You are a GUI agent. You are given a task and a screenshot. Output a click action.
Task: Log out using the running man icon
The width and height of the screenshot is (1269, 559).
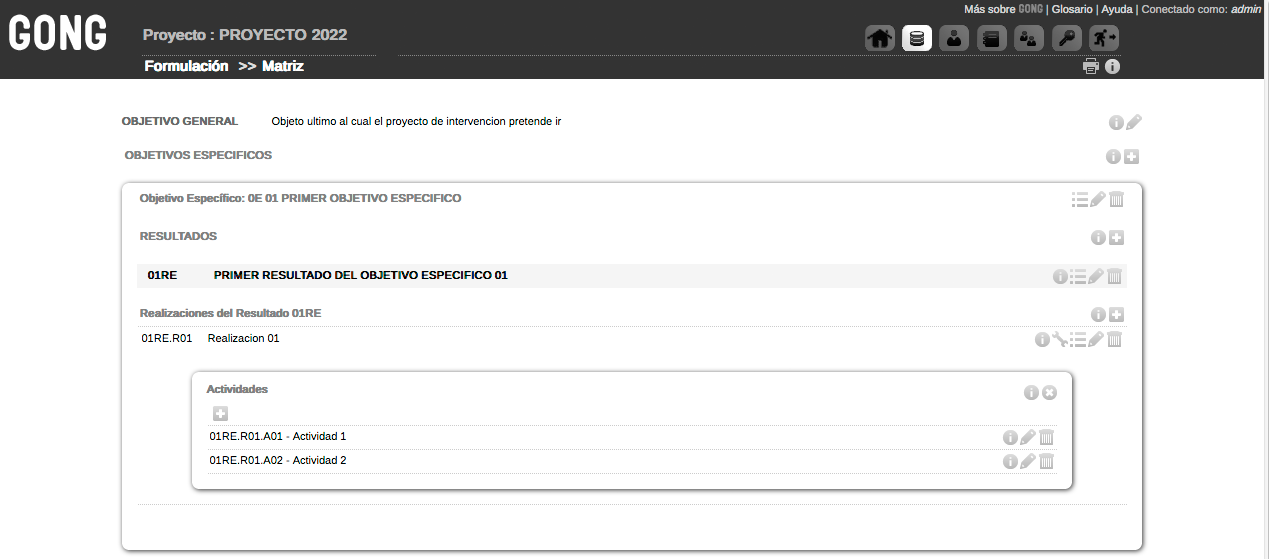(1104, 39)
